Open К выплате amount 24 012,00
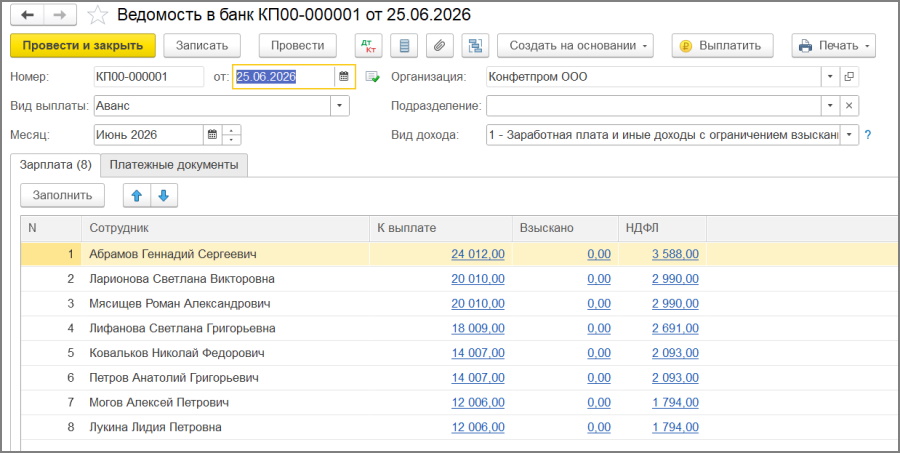This screenshot has width=900, height=453. (x=478, y=254)
